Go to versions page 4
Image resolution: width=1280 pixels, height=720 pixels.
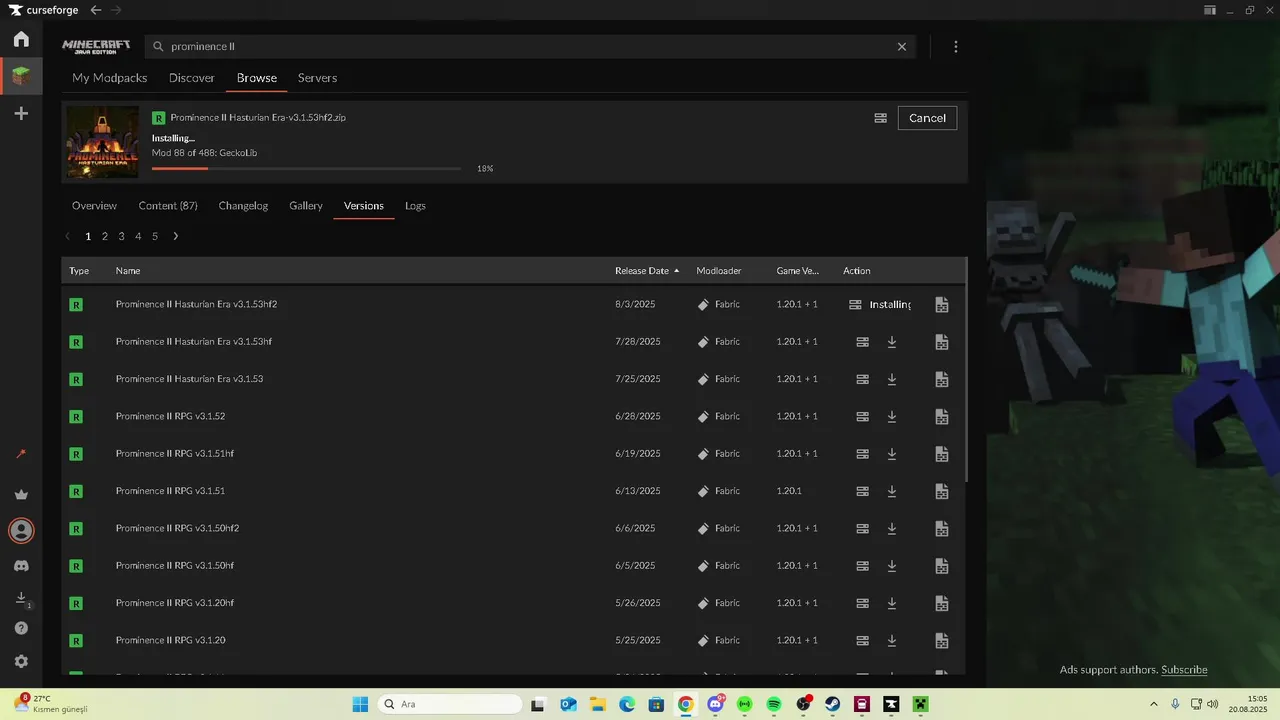[138, 236]
